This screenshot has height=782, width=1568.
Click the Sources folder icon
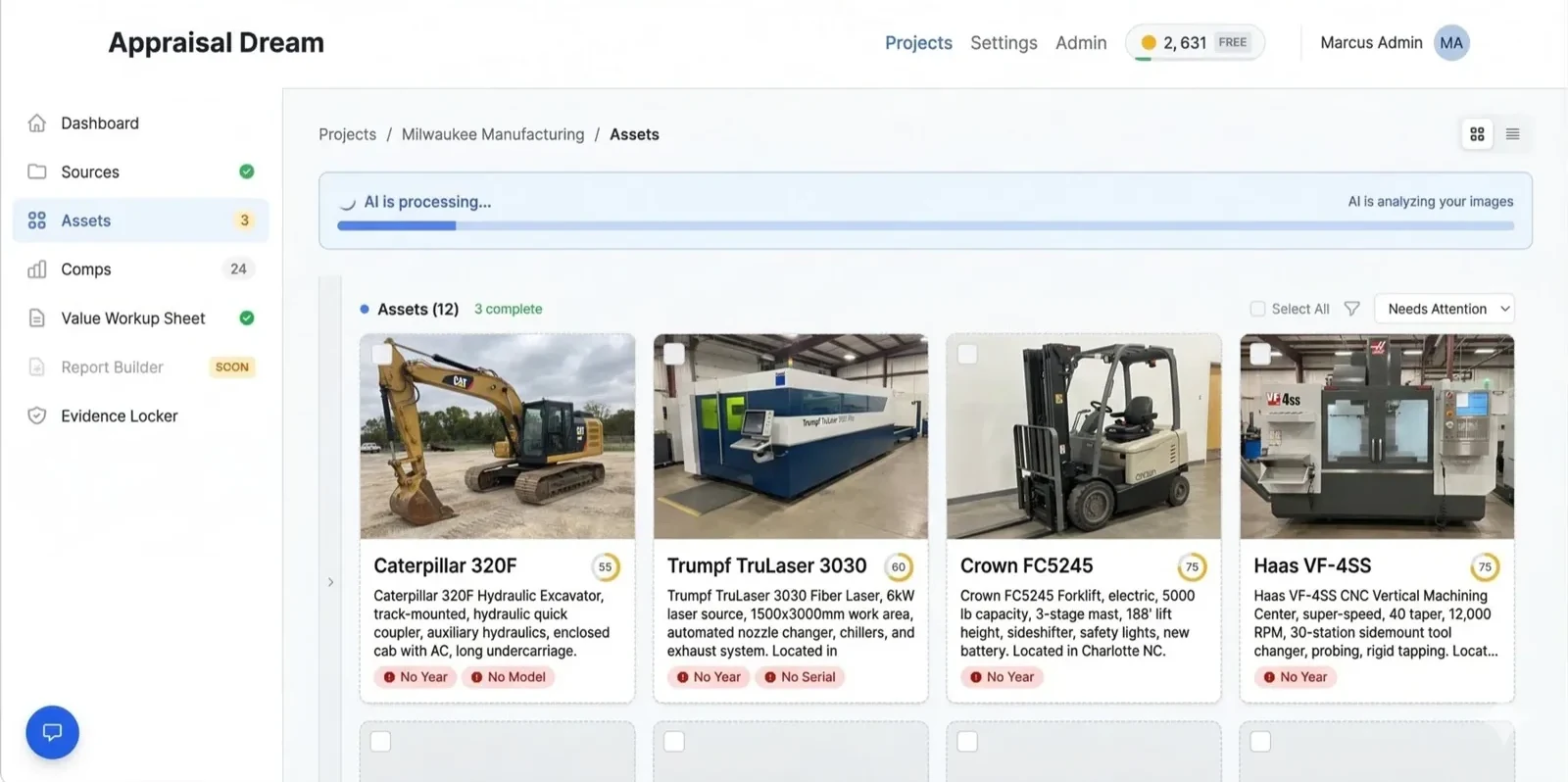tap(37, 171)
